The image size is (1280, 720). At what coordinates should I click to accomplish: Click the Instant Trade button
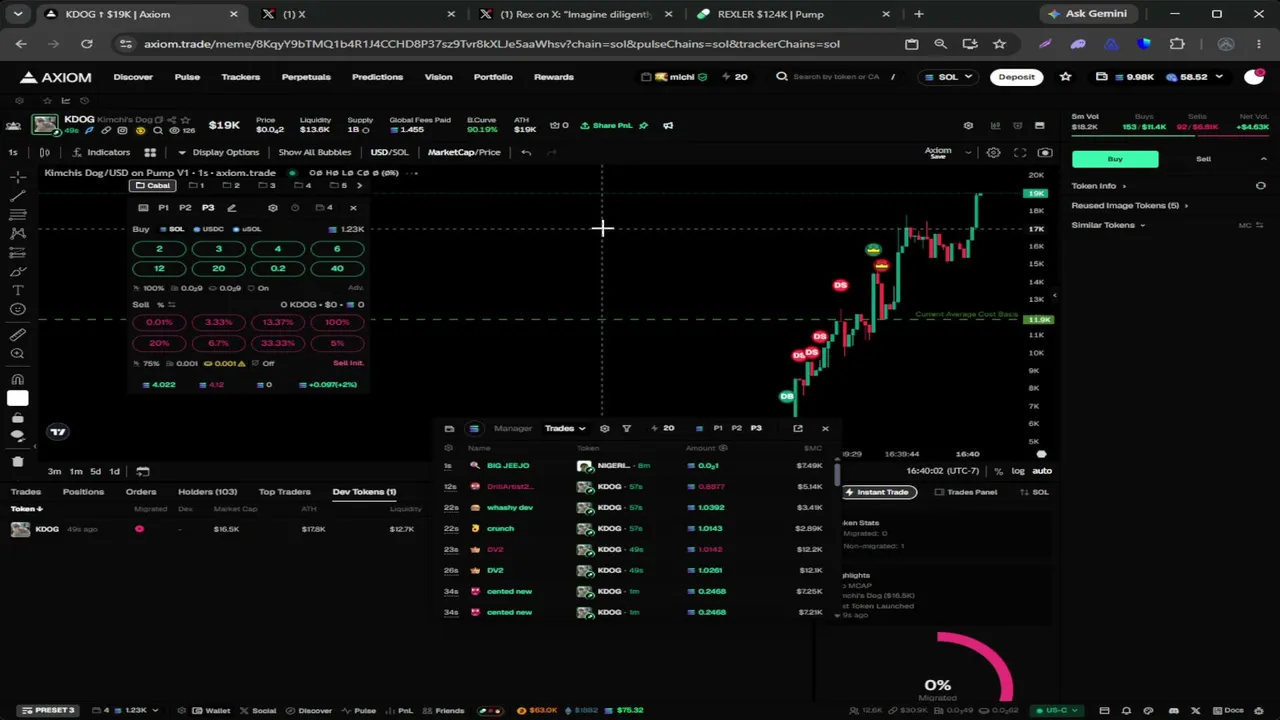click(x=877, y=492)
